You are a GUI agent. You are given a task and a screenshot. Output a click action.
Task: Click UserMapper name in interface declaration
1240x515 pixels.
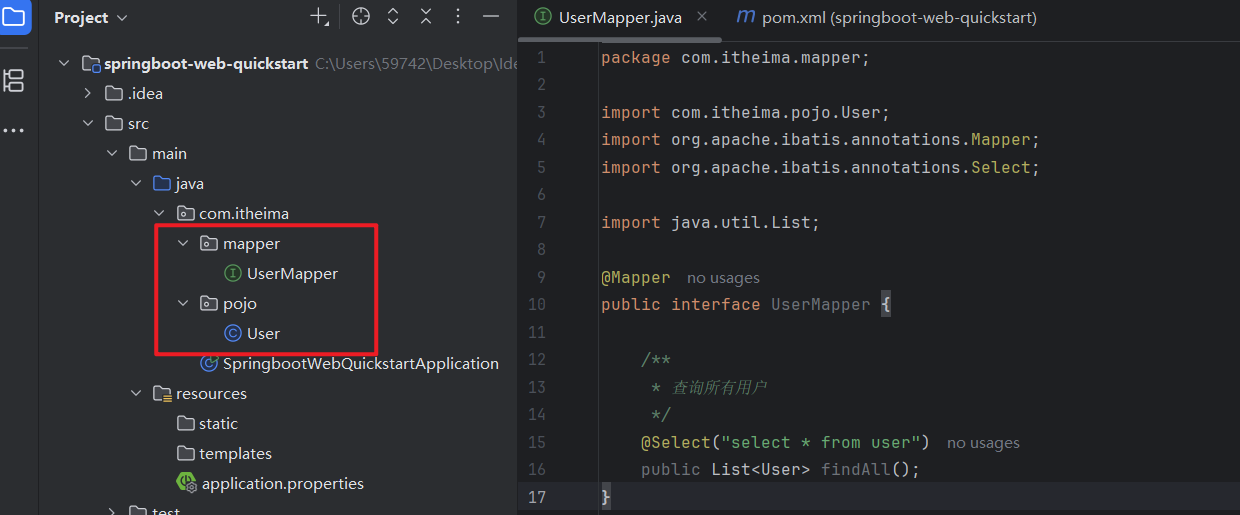pyautogui.click(x=821, y=305)
